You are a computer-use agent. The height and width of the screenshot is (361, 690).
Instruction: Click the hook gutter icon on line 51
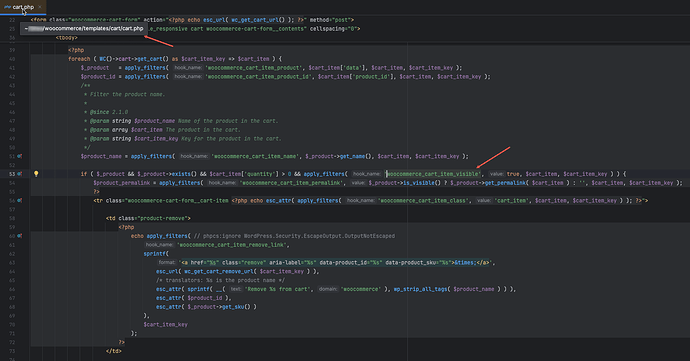point(19,156)
